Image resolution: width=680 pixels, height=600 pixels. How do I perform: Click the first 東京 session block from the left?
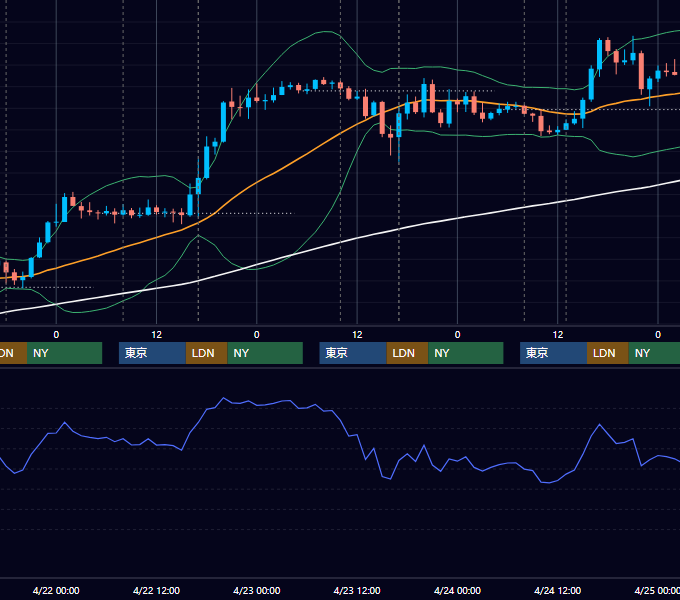(152, 353)
